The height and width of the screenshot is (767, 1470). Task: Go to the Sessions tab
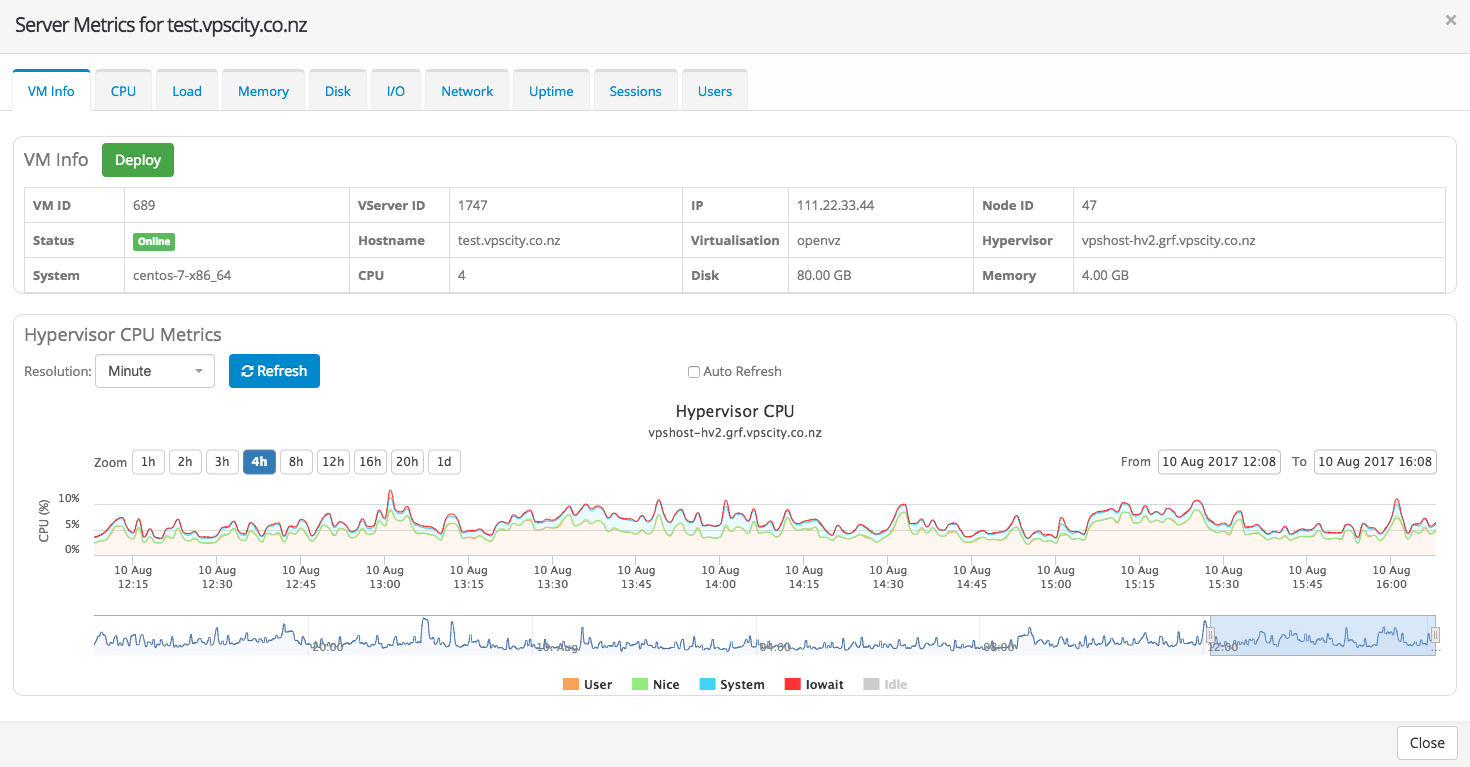click(x=635, y=91)
